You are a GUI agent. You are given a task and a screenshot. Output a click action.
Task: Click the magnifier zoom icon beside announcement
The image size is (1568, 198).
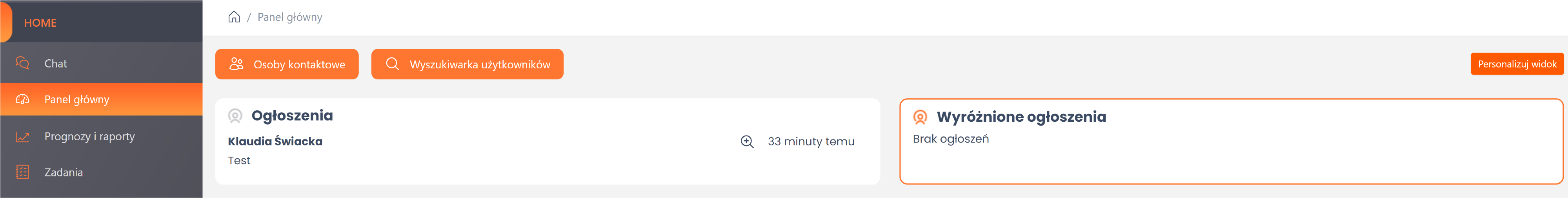(747, 142)
